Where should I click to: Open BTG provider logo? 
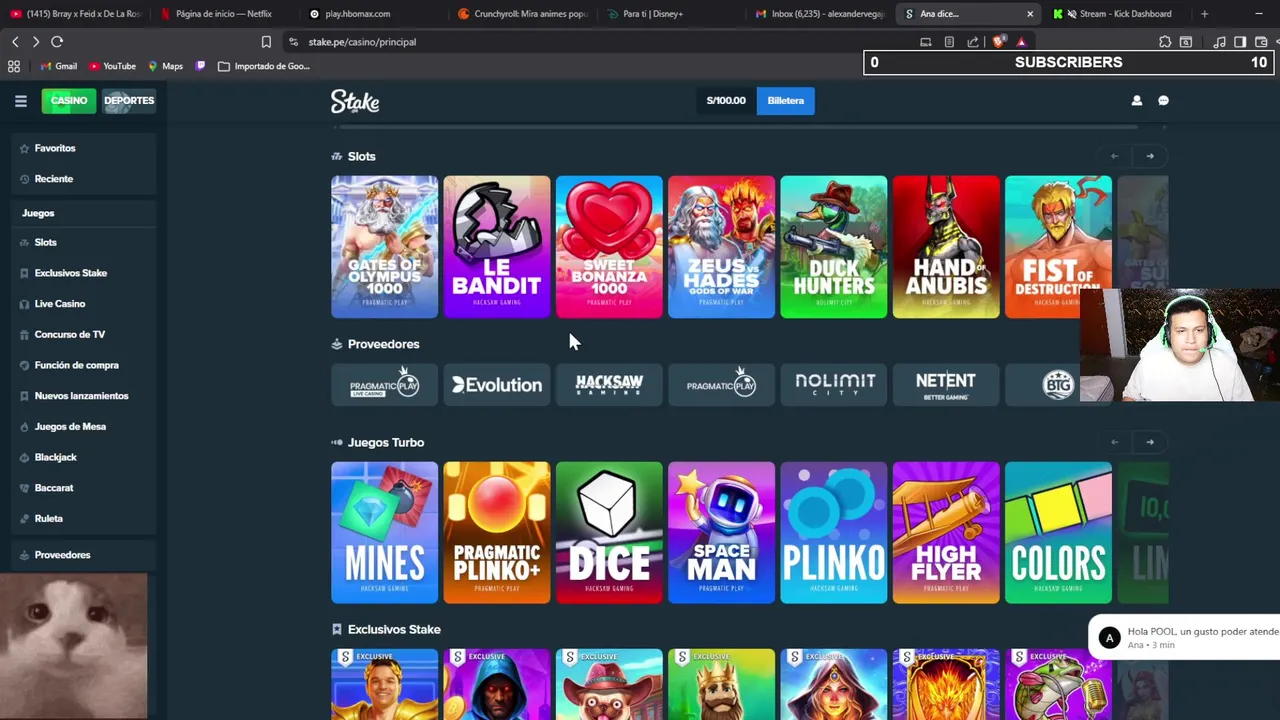click(x=1058, y=384)
